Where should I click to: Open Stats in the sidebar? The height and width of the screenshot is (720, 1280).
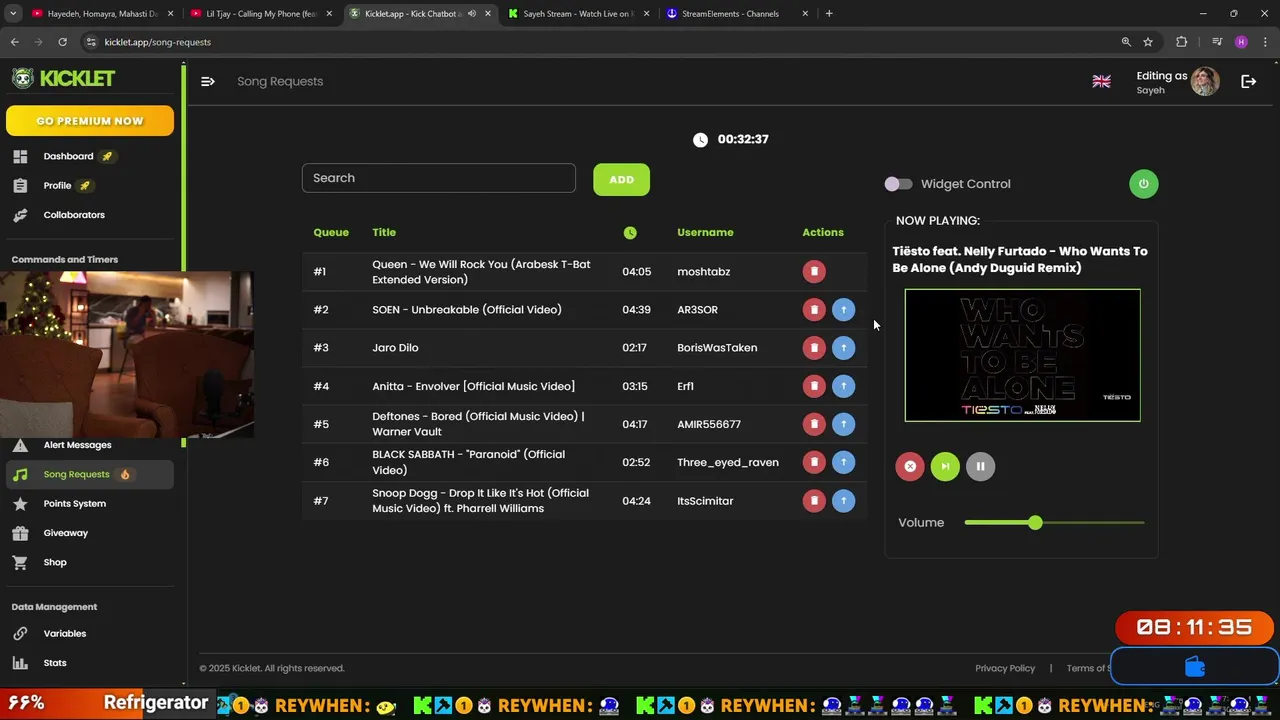coord(54,663)
